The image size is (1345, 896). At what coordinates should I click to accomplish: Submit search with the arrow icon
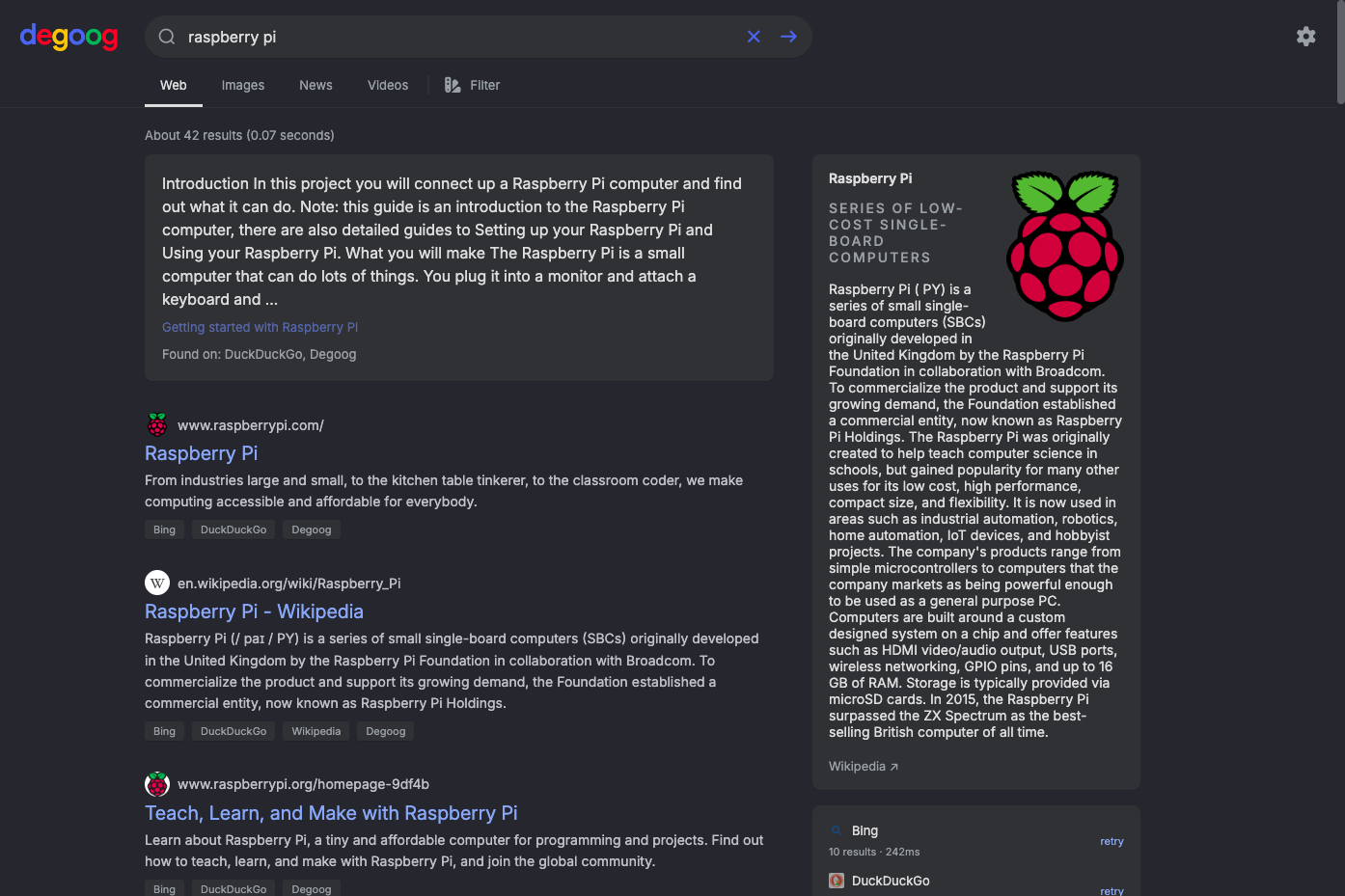pos(788,37)
